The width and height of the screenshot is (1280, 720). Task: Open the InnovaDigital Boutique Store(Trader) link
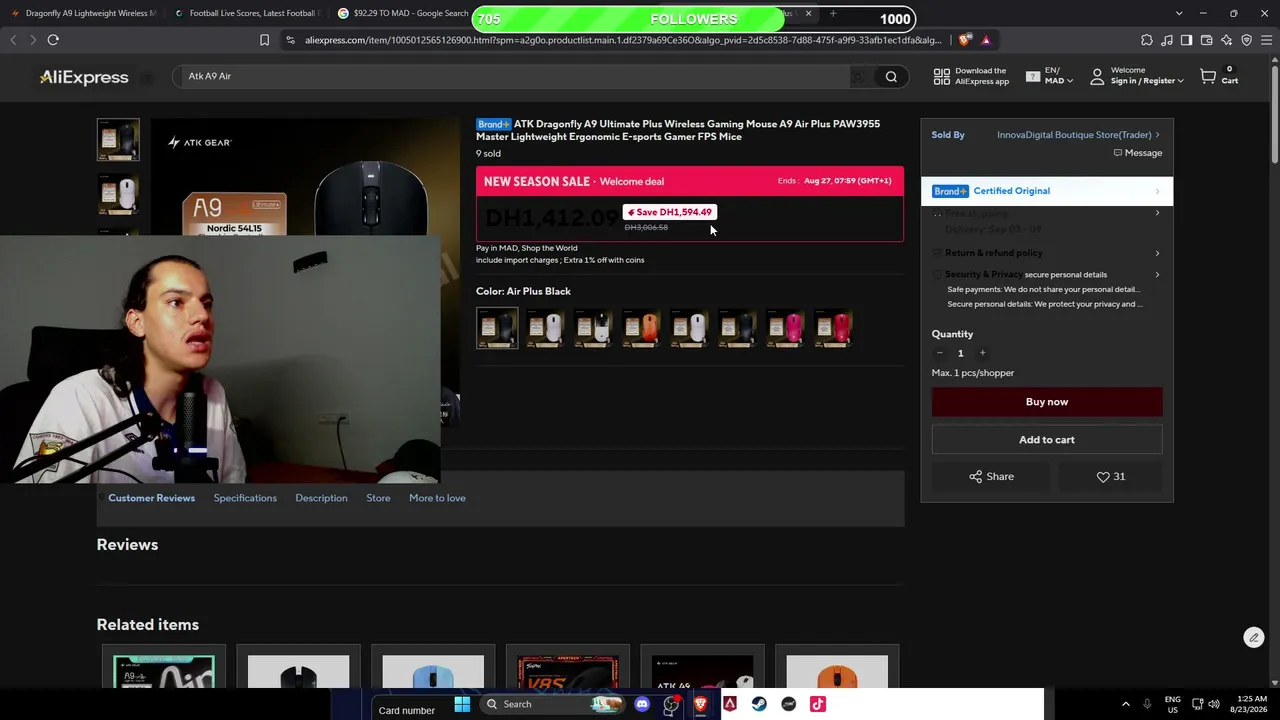click(x=1078, y=135)
